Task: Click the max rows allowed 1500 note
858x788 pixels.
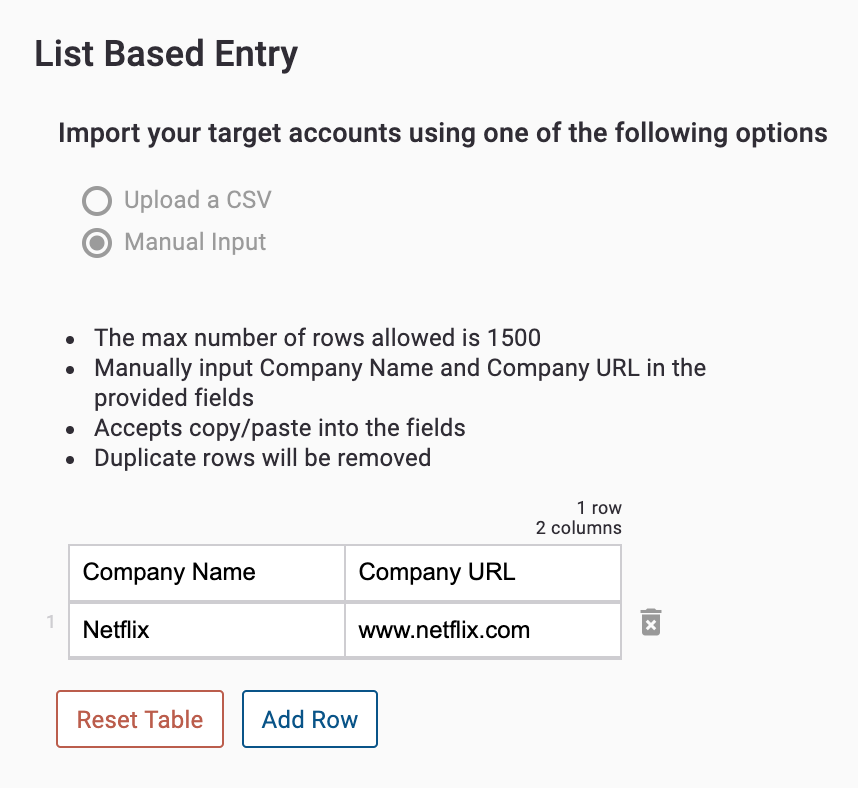Action: (317, 338)
